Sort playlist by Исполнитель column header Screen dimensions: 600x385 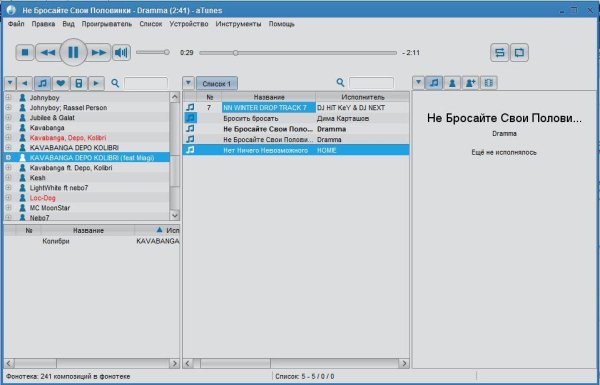pyautogui.click(x=362, y=97)
